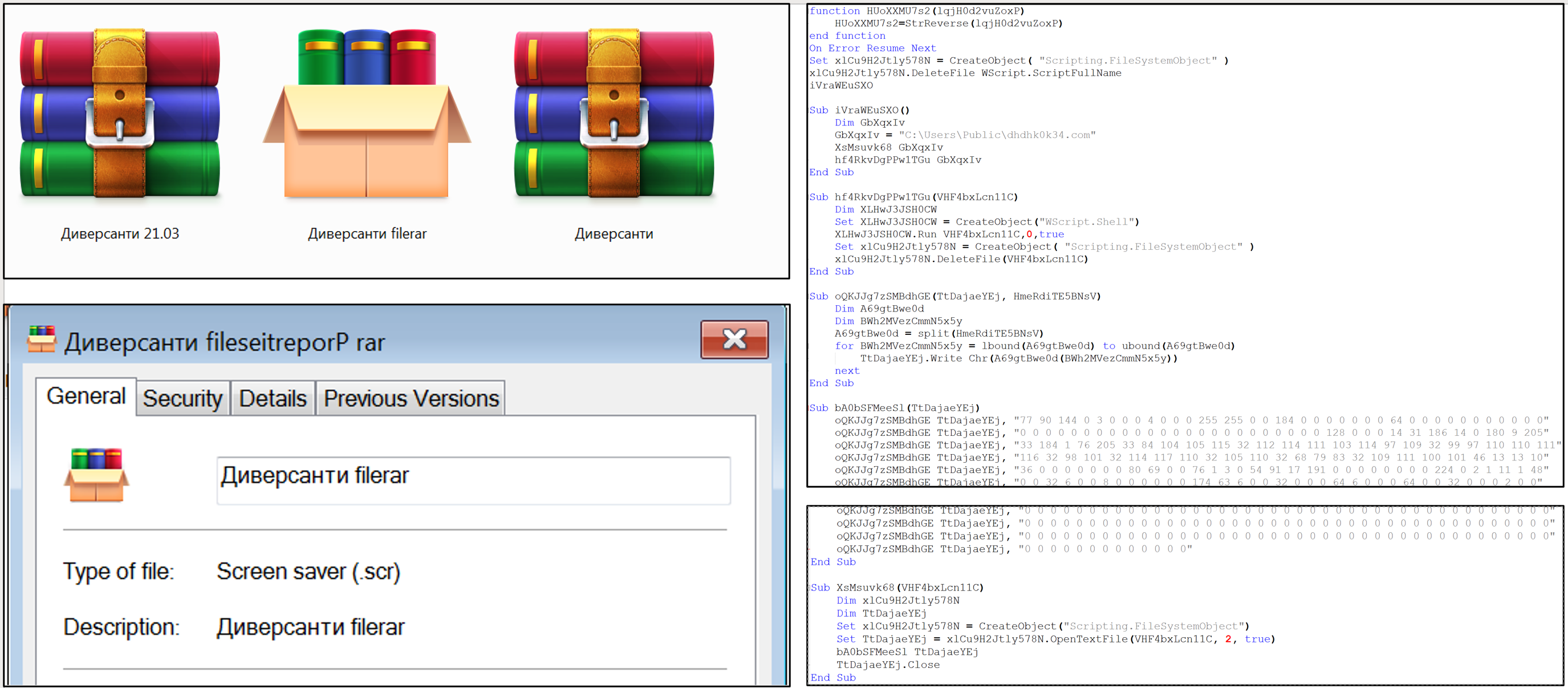Click the Screen saver (.scr) file type text

pyautogui.click(x=308, y=572)
